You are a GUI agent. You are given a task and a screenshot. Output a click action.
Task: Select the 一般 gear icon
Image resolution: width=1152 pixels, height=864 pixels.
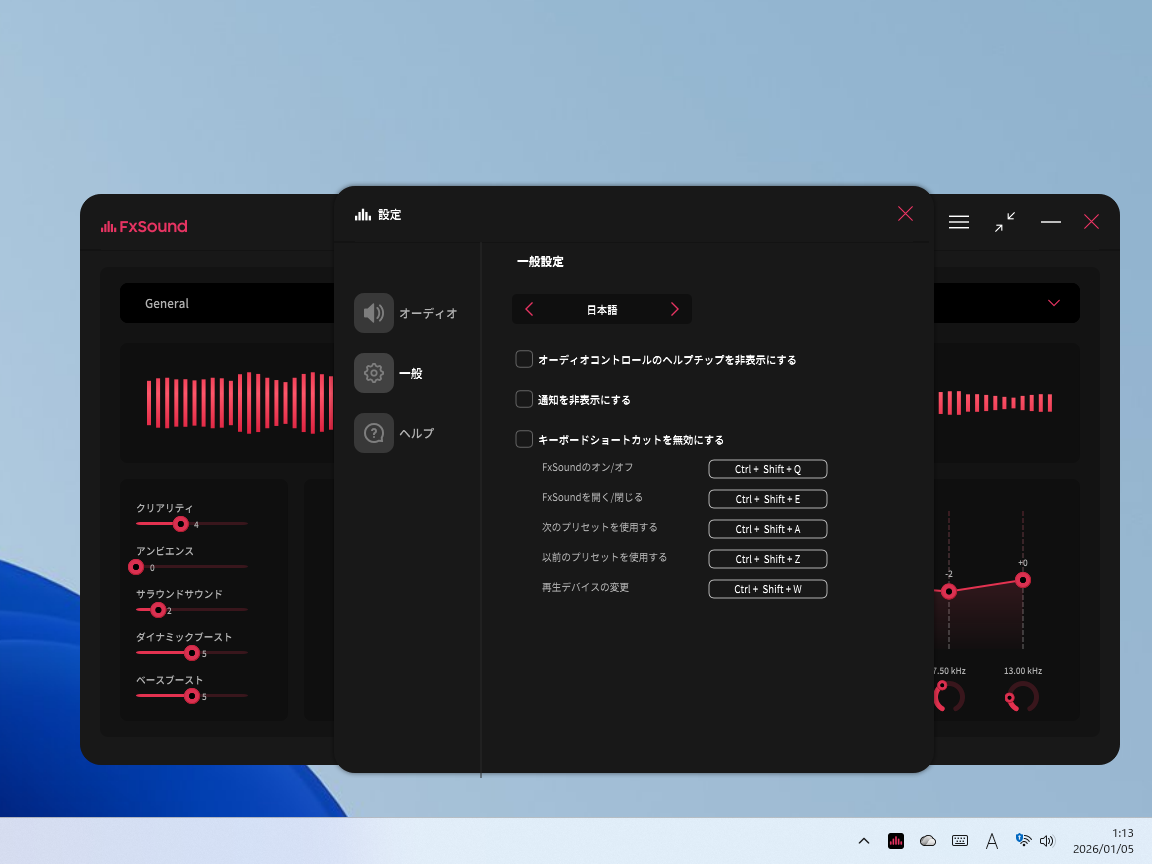click(x=374, y=373)
